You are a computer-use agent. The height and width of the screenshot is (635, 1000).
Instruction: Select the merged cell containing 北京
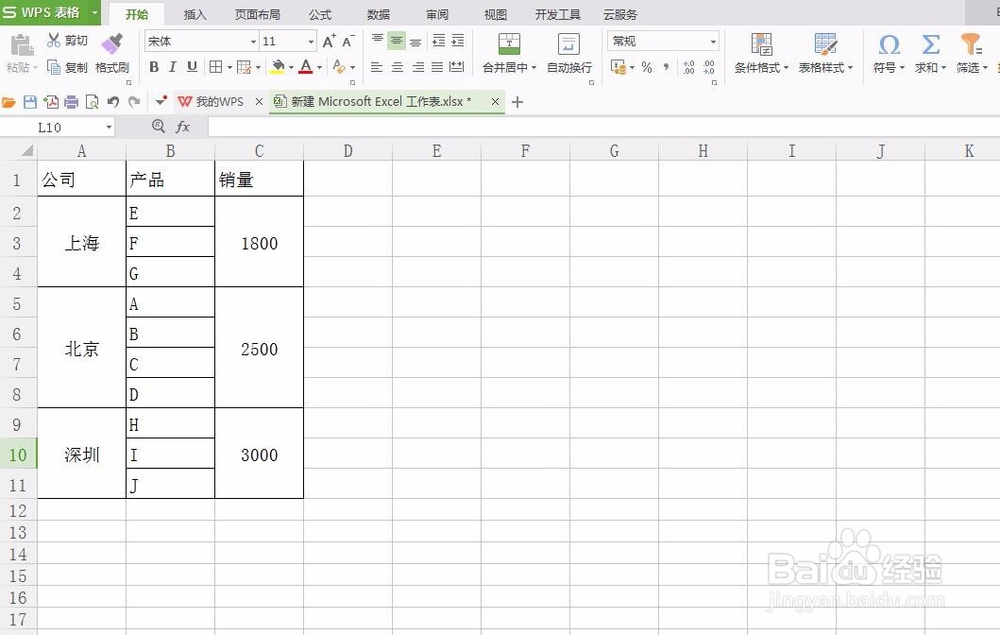click(x=82, y=349)
